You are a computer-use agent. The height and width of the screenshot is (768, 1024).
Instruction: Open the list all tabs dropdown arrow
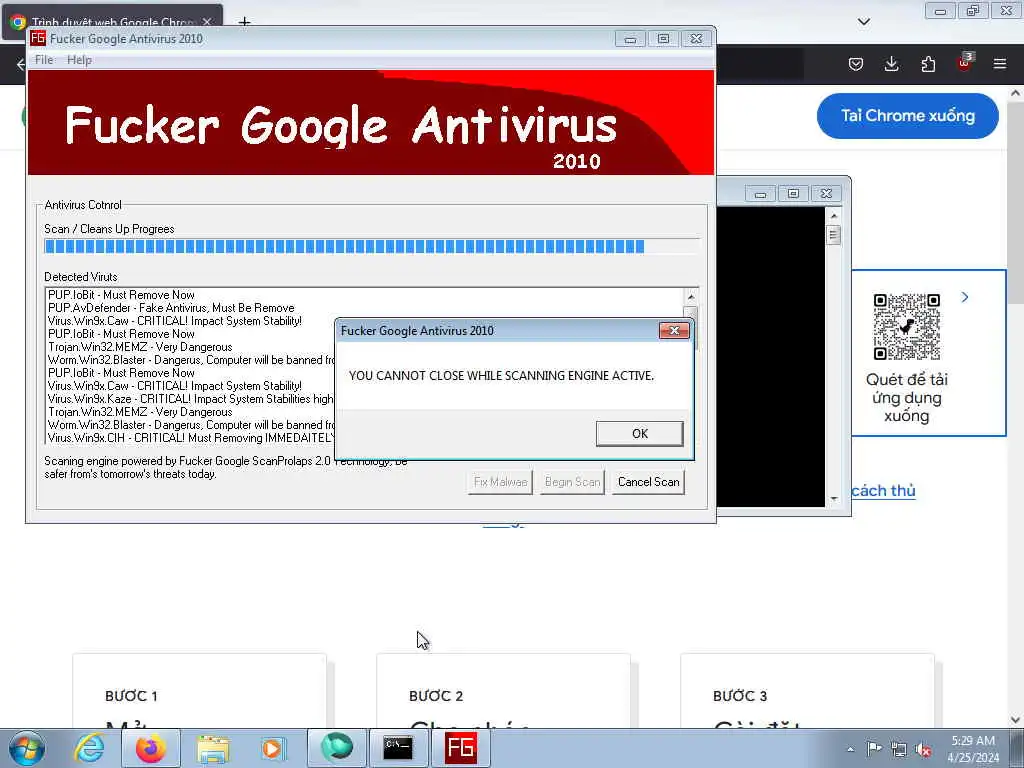point(863,22)
